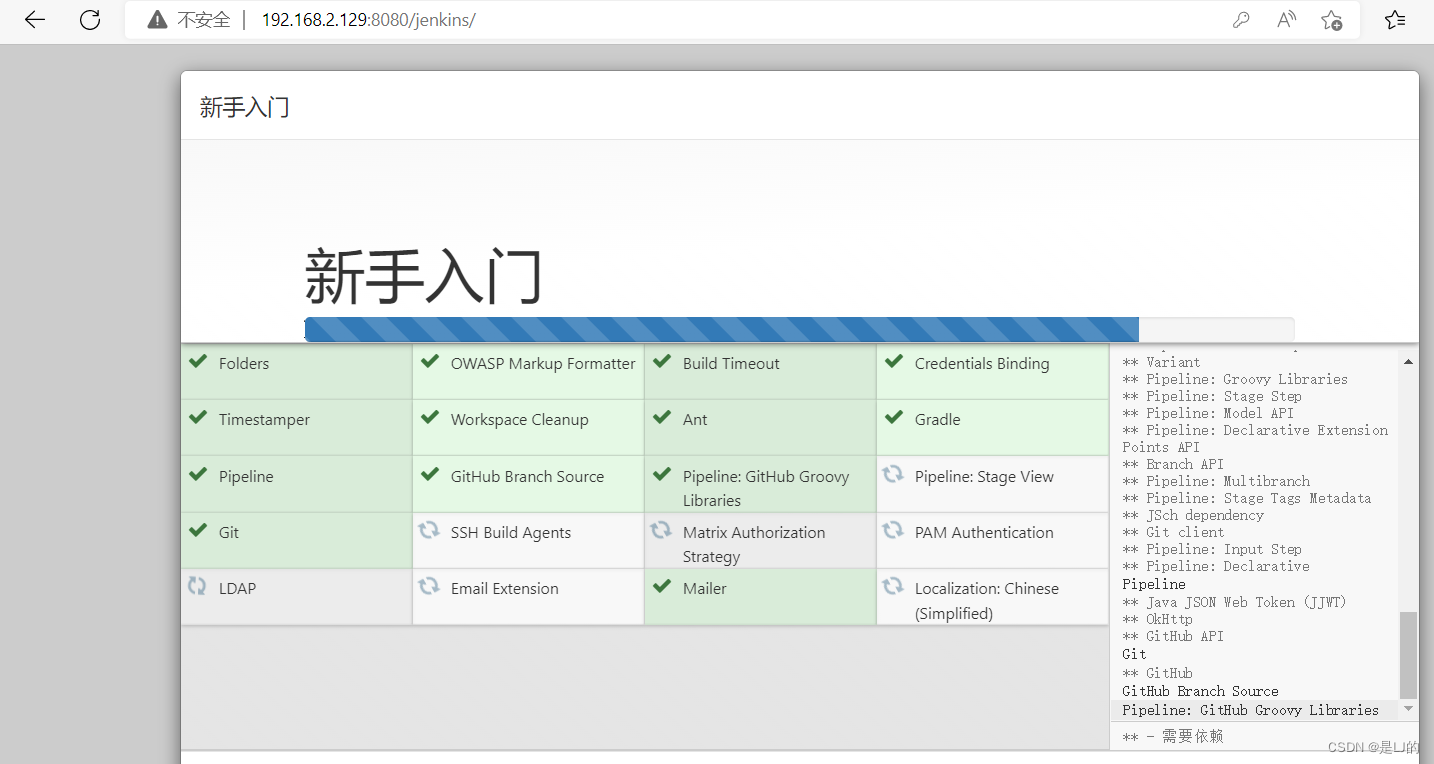Select the SSH Build Agents label

coord(511,533)
